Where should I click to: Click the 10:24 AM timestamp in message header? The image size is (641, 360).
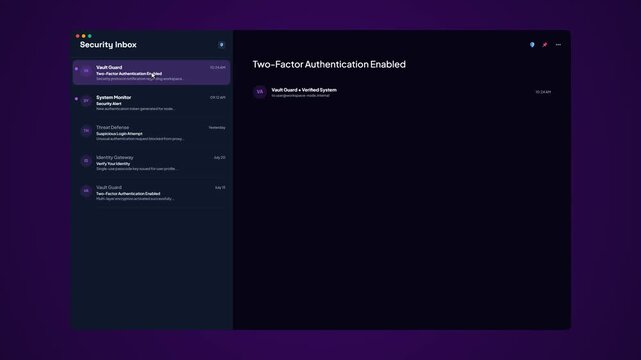543,92
